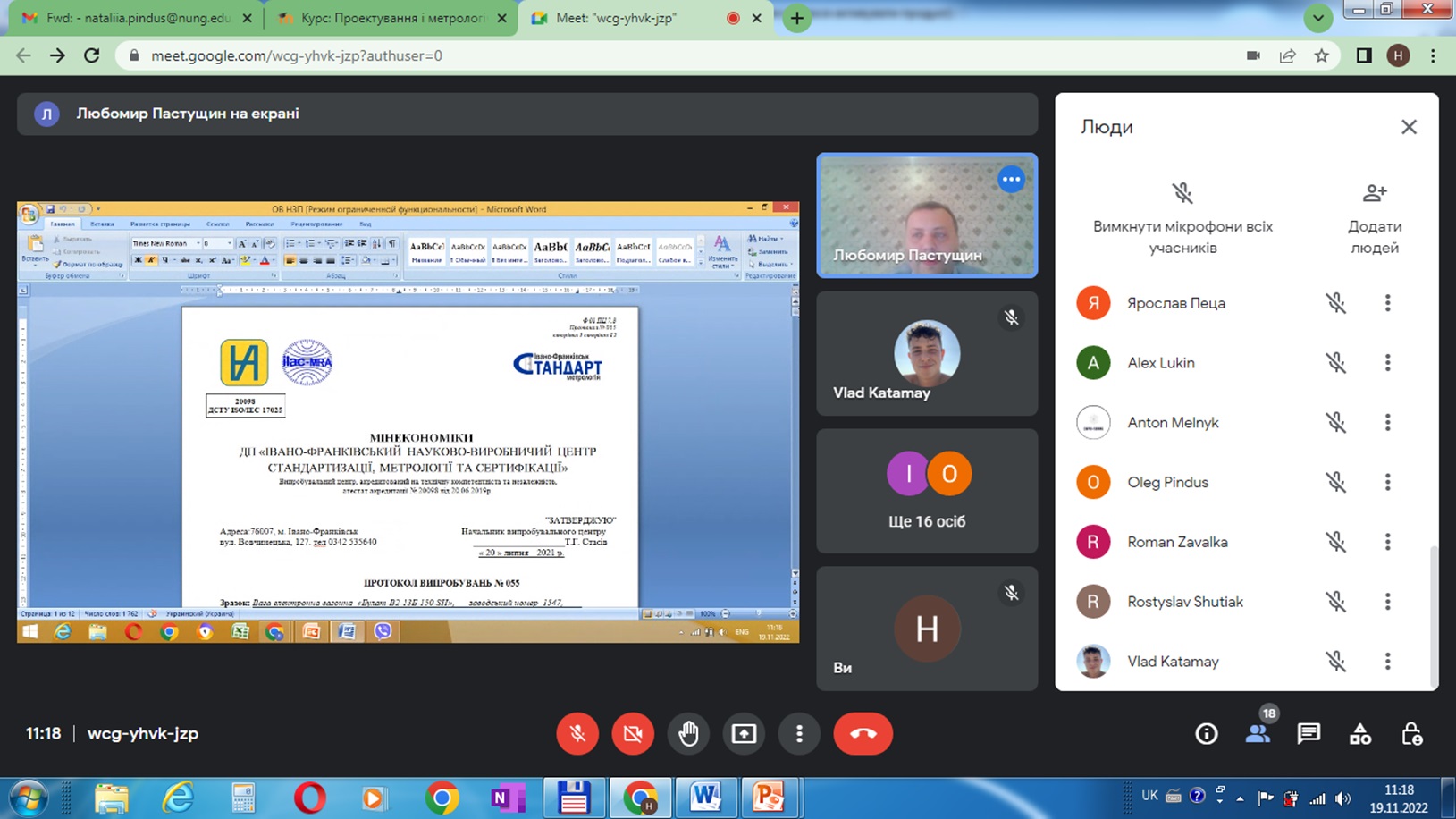Switch to the Fwd: nataliia.pindus Gmail tab
1456x819 pixels.
point(134,18)
